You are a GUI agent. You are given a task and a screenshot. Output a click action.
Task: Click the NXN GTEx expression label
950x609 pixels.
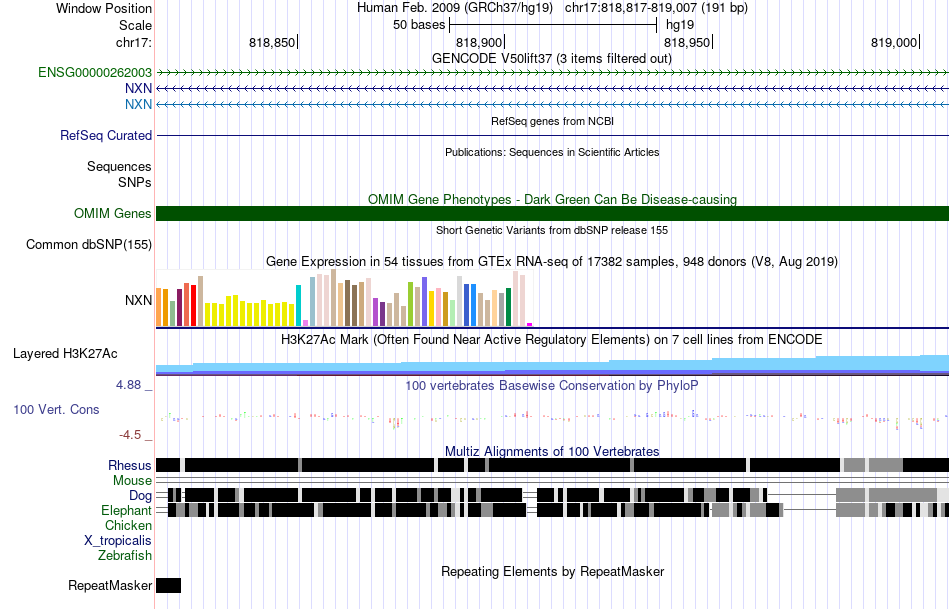(139, 301)
